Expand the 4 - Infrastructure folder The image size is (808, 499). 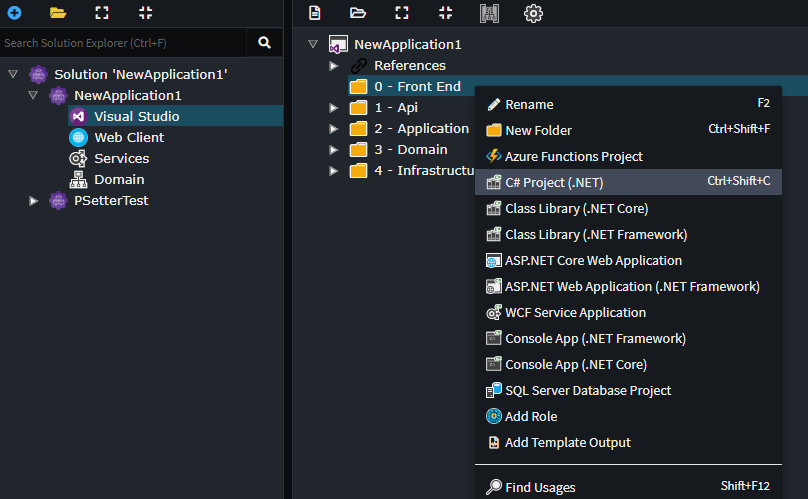[333, 171]
